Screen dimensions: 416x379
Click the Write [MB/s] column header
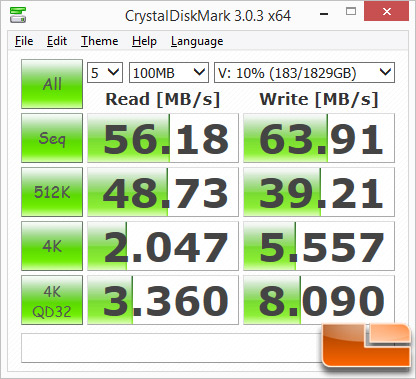pyautogui.click(x=319, y=99)
